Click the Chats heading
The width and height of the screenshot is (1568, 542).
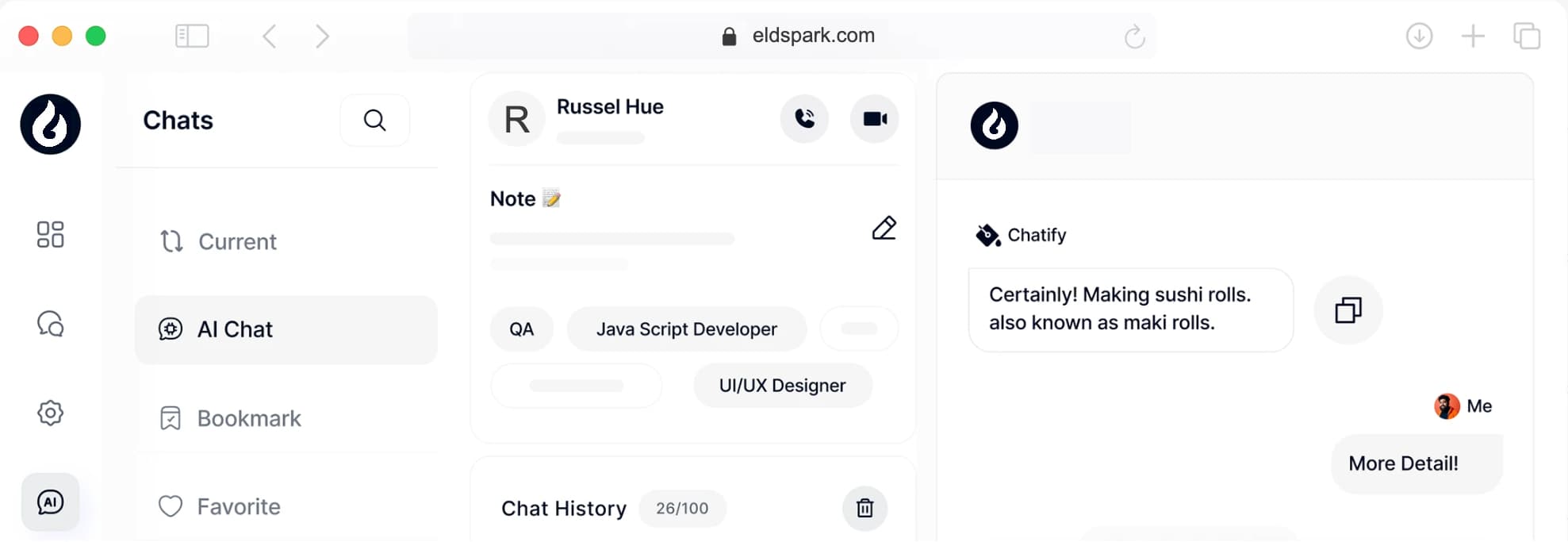point(178,120)
